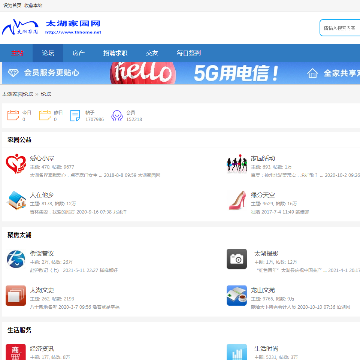
Task: Open the red square icon under 生活服务
Action: (16, 352)
